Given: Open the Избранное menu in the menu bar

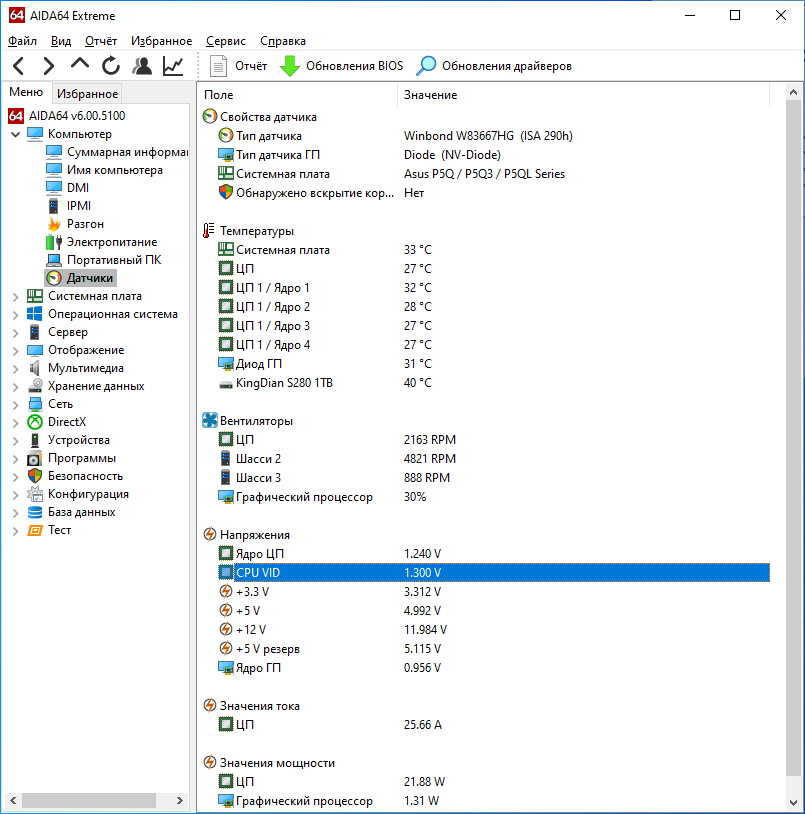Looking at the screenshot, I should click(161, 41).
